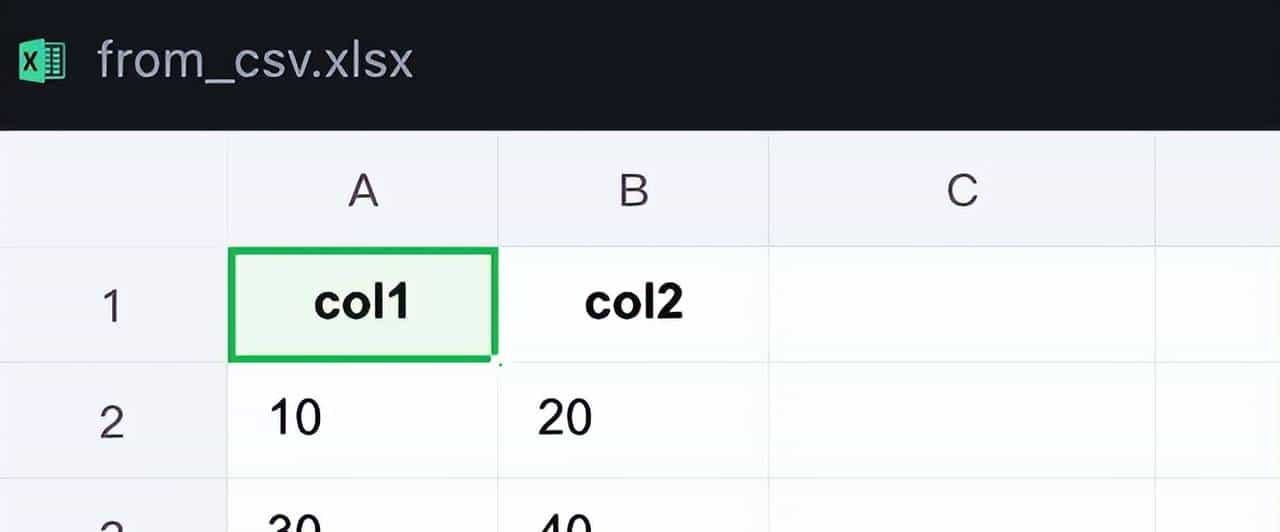The height and width of the screenshot is (532, 1280).
Task: Click the cell showing 40
Action: 633,510
